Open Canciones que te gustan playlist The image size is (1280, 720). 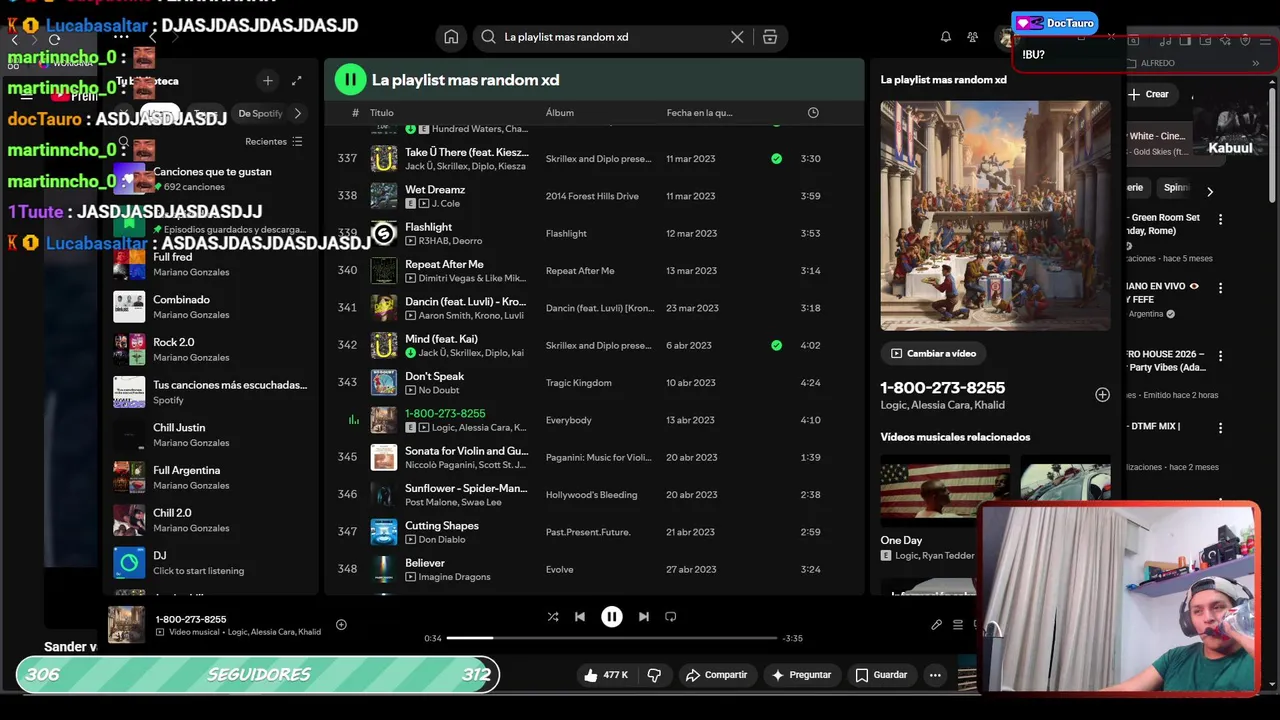(210, 179)
